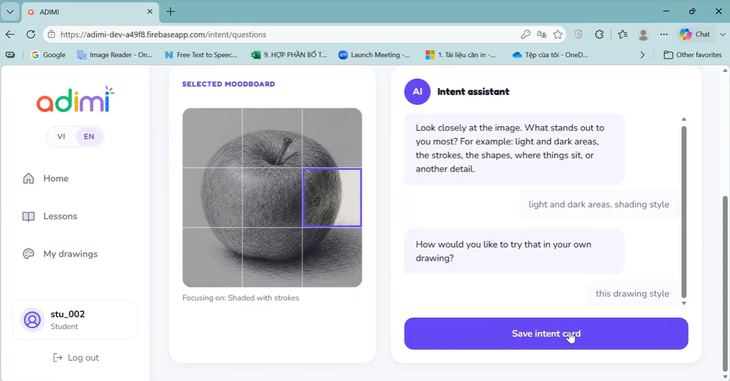Click the My drawings palette icon
Screen dimensions: 730x381
(28, 254)
